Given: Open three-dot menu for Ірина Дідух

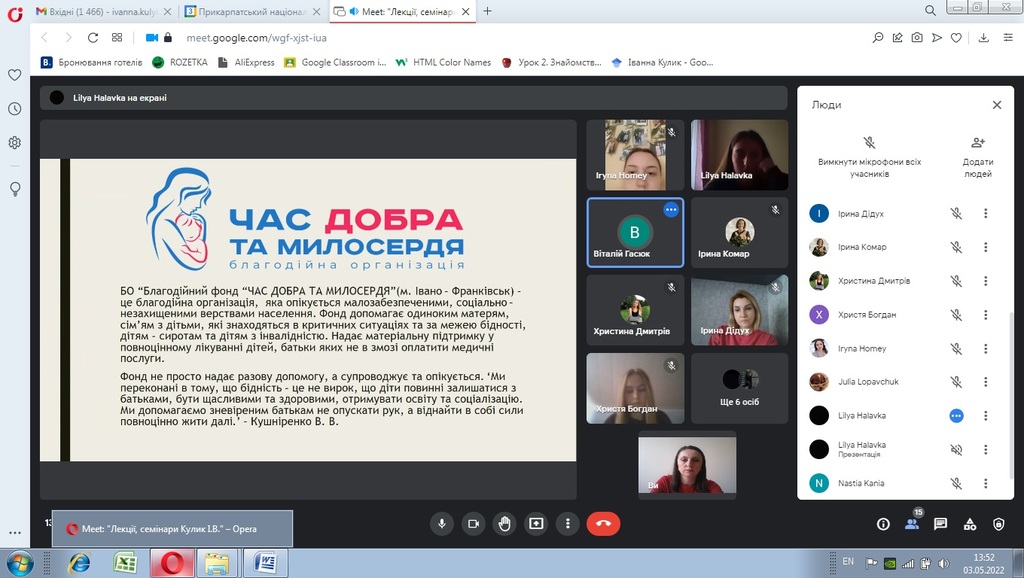Looking at the screenshot, I should coord(985,213).
